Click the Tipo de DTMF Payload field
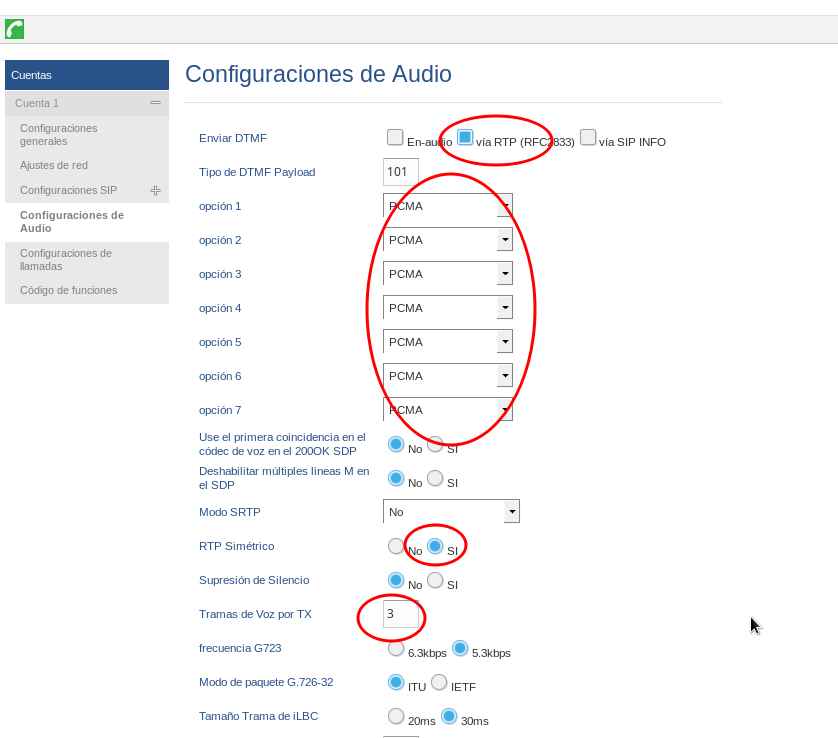 click(x=400, y=172)
